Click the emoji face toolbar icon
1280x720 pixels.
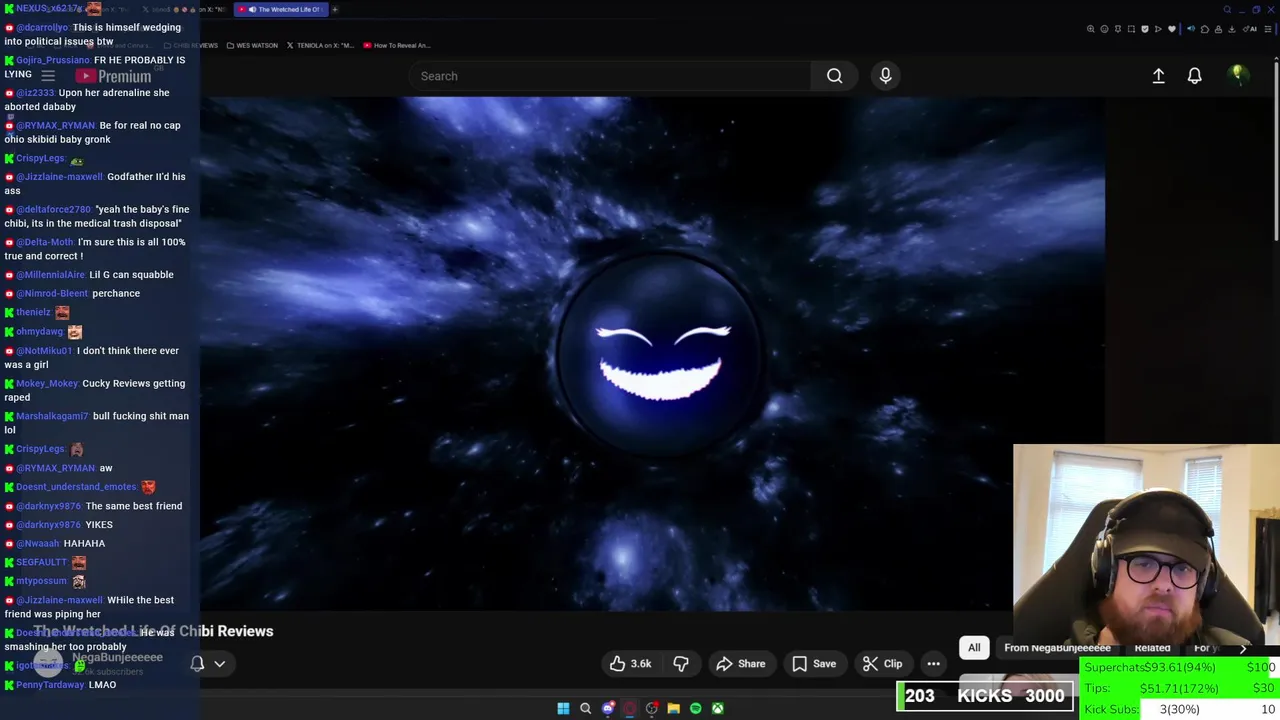coord(1104,29)
